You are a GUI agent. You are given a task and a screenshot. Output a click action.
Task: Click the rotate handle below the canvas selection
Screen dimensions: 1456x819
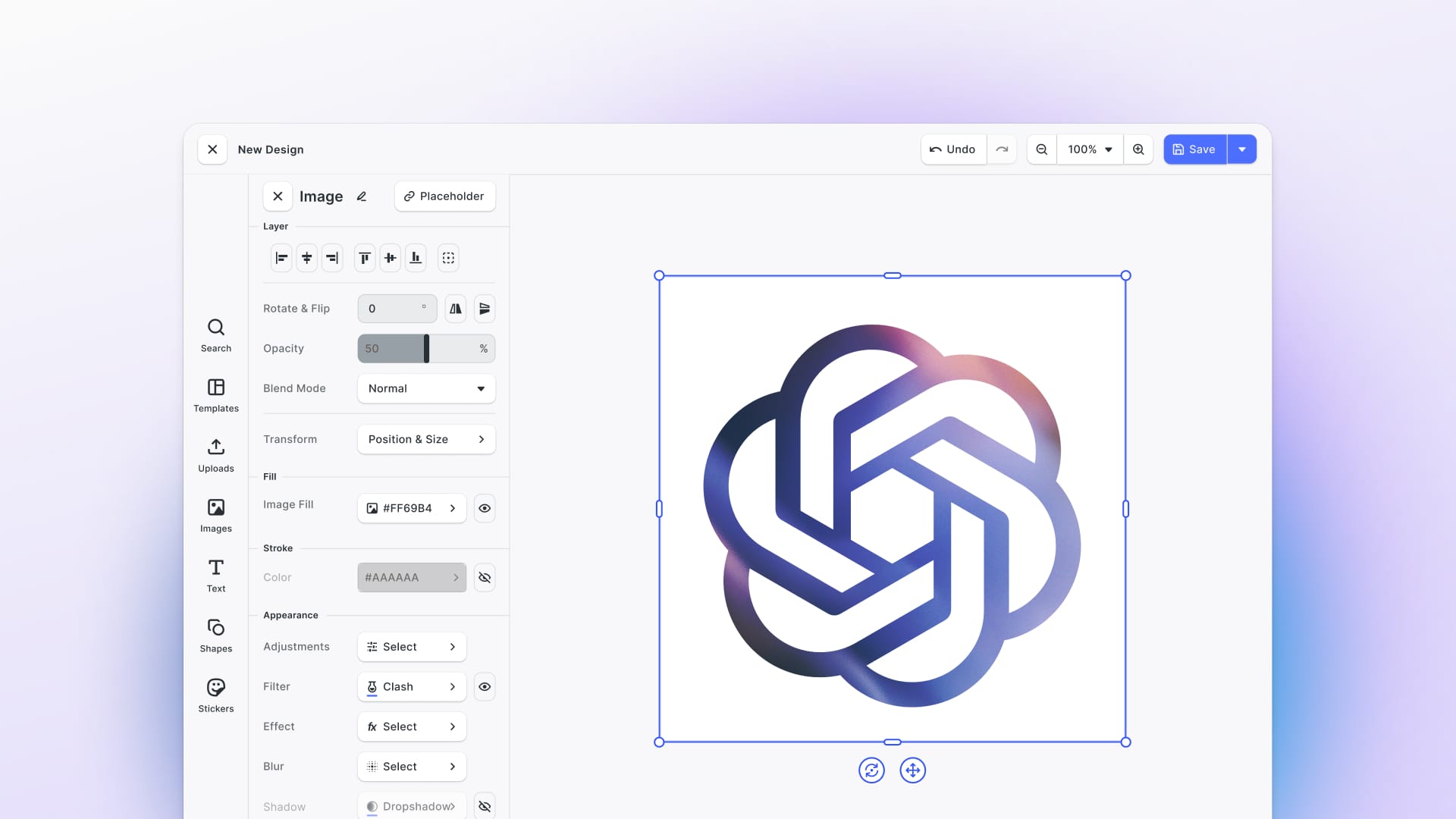click(x=871, y=770)
